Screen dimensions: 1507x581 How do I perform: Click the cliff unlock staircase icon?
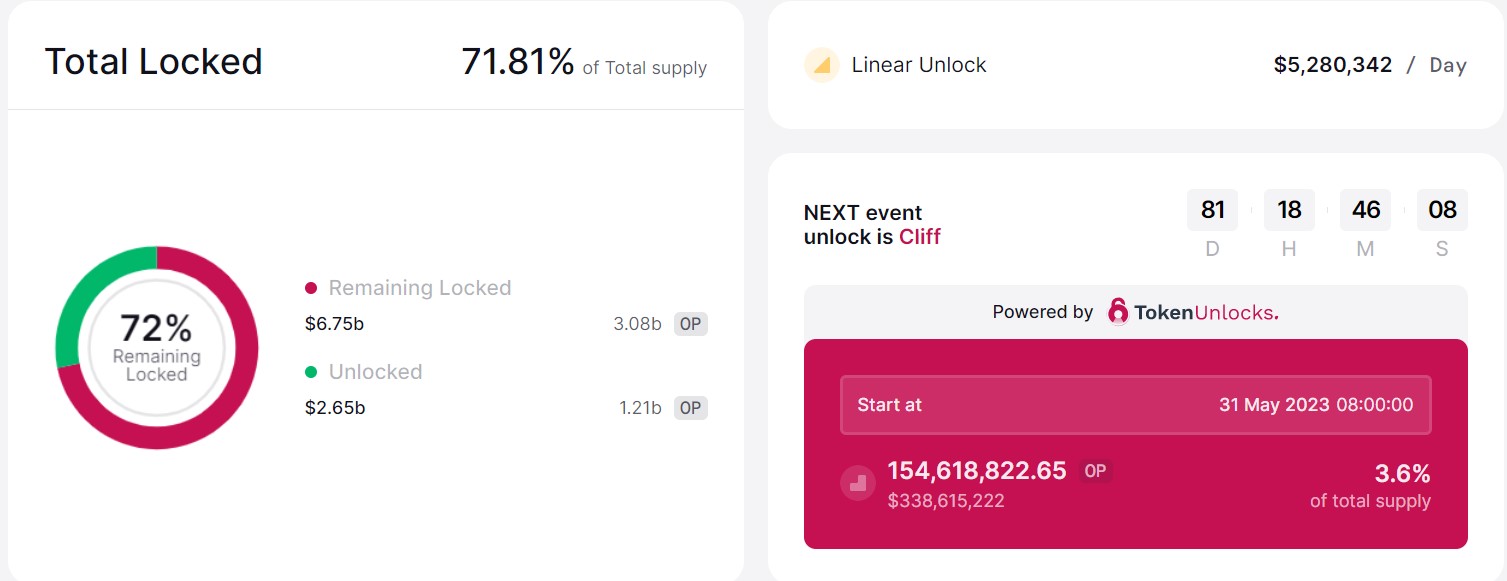click(857, 484)
